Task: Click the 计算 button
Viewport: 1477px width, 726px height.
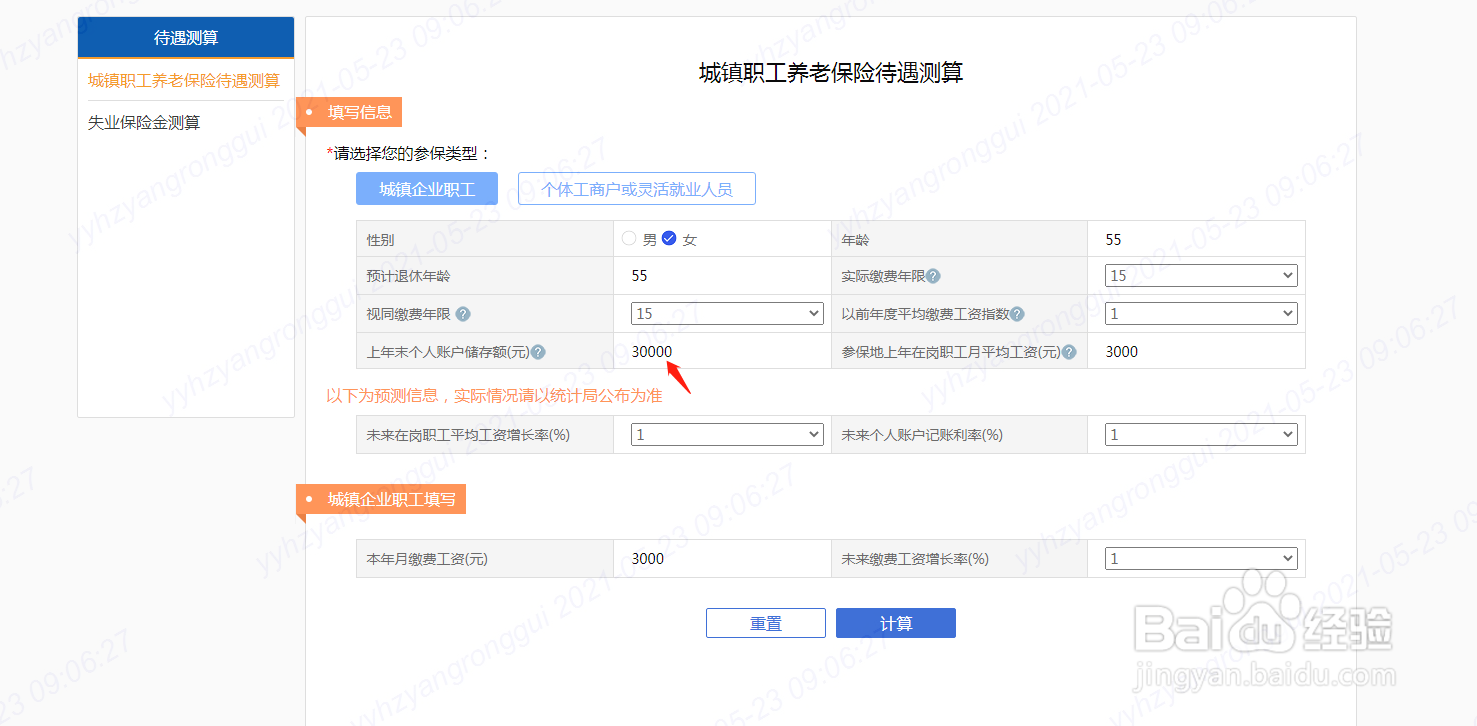Action: pyautogui.click(x=896, y=623)
